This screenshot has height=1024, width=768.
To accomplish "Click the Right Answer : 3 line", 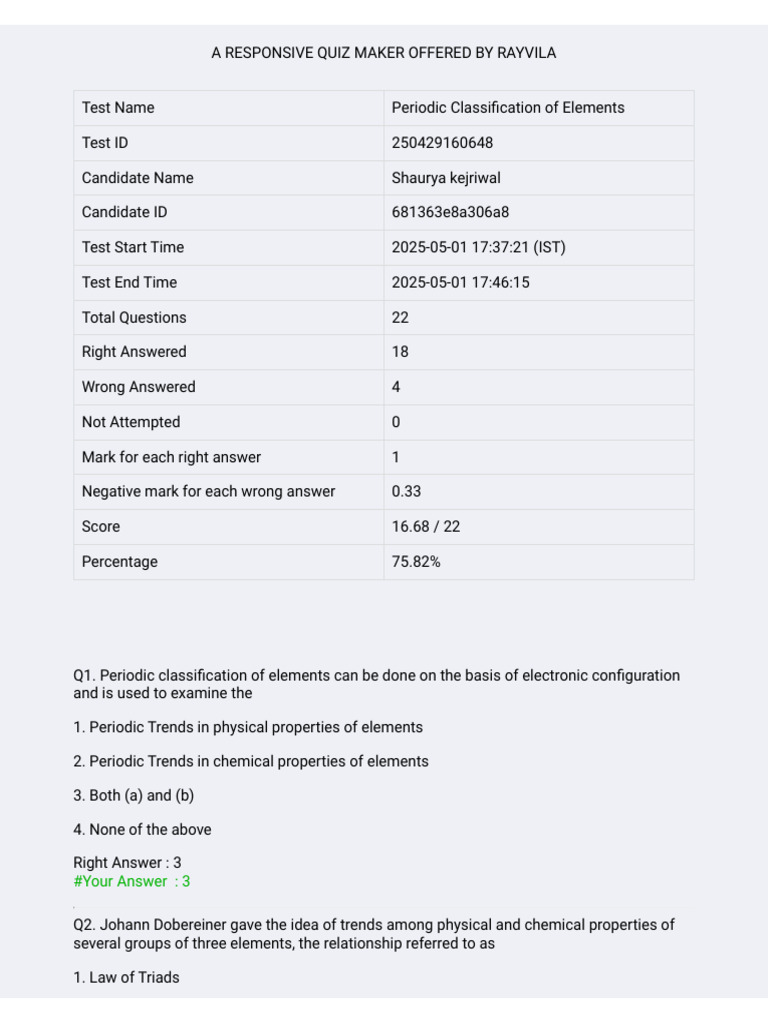I will (x=127, y=863).
